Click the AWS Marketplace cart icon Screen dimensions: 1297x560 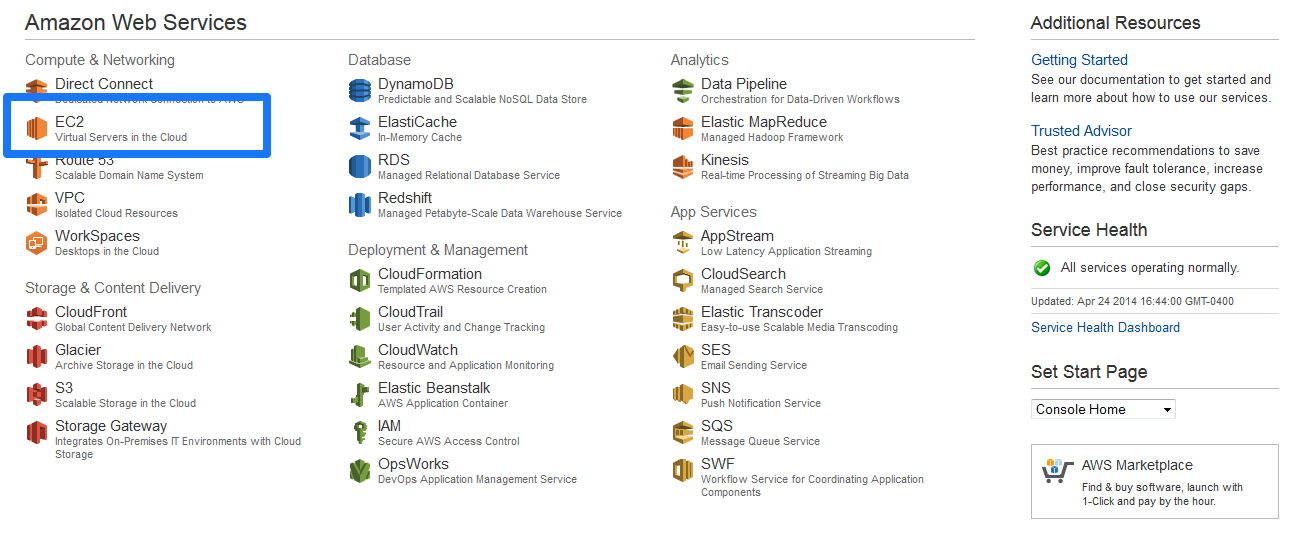point(1057,471)
